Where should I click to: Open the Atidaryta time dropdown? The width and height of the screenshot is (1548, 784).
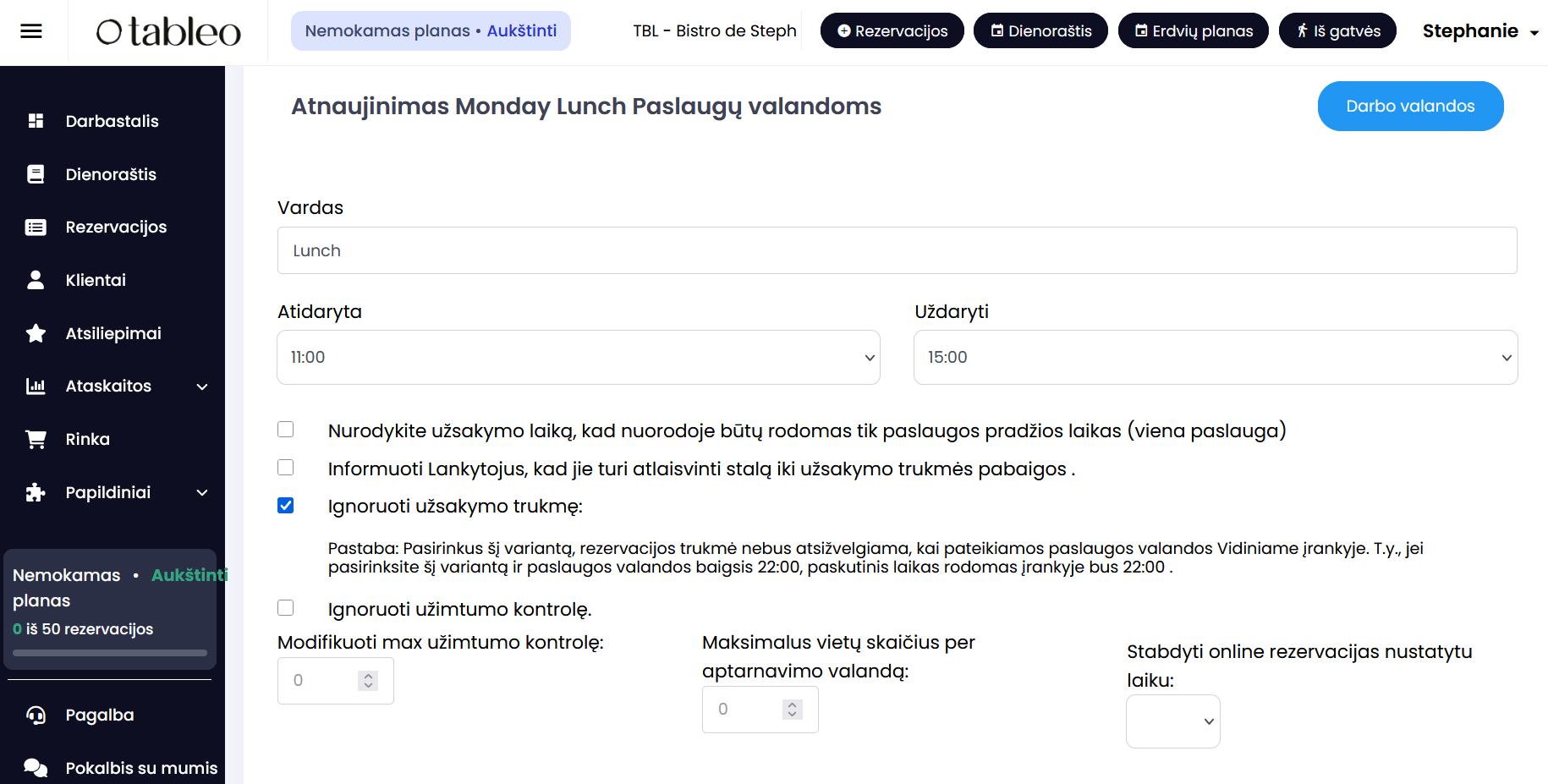point(579,357)
